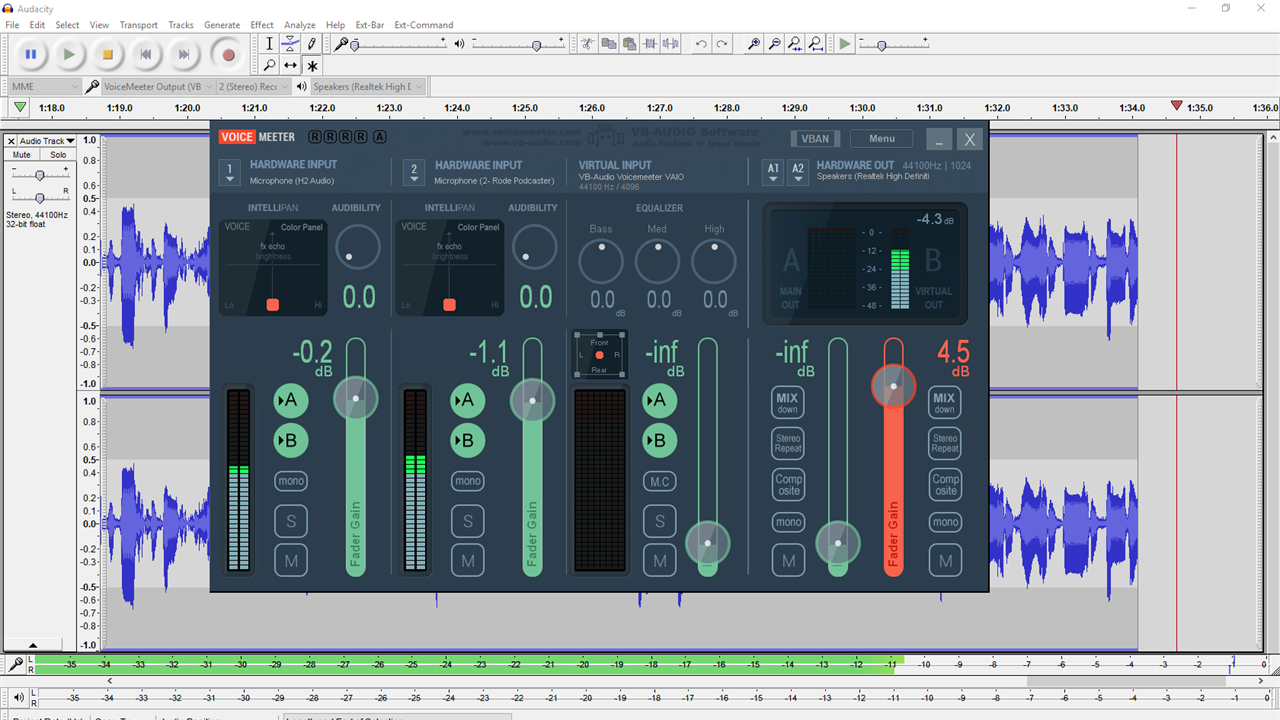Click the Trim audio icon

point(650,44)
